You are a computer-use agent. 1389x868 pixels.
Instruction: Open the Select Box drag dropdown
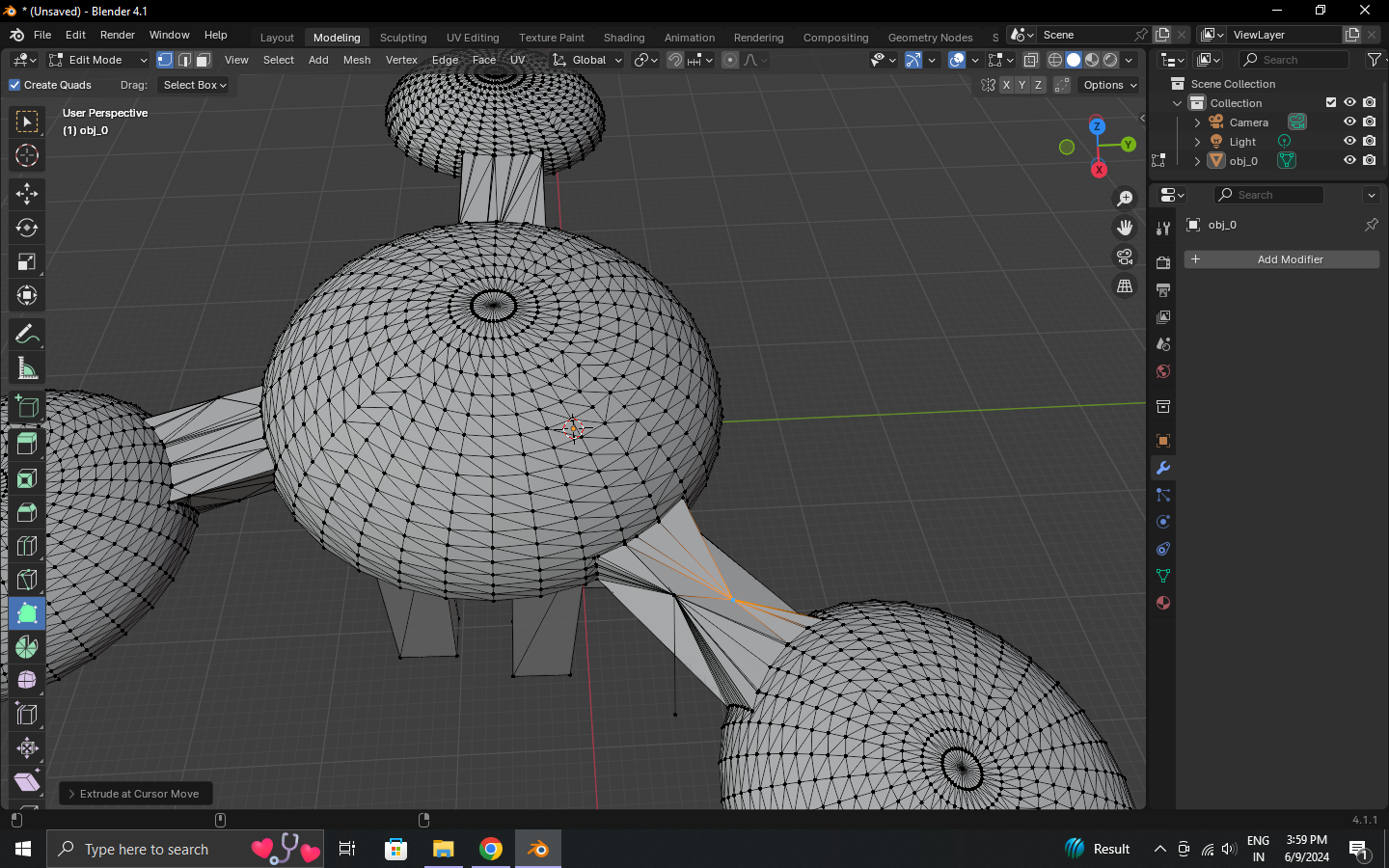pos(195,85)
